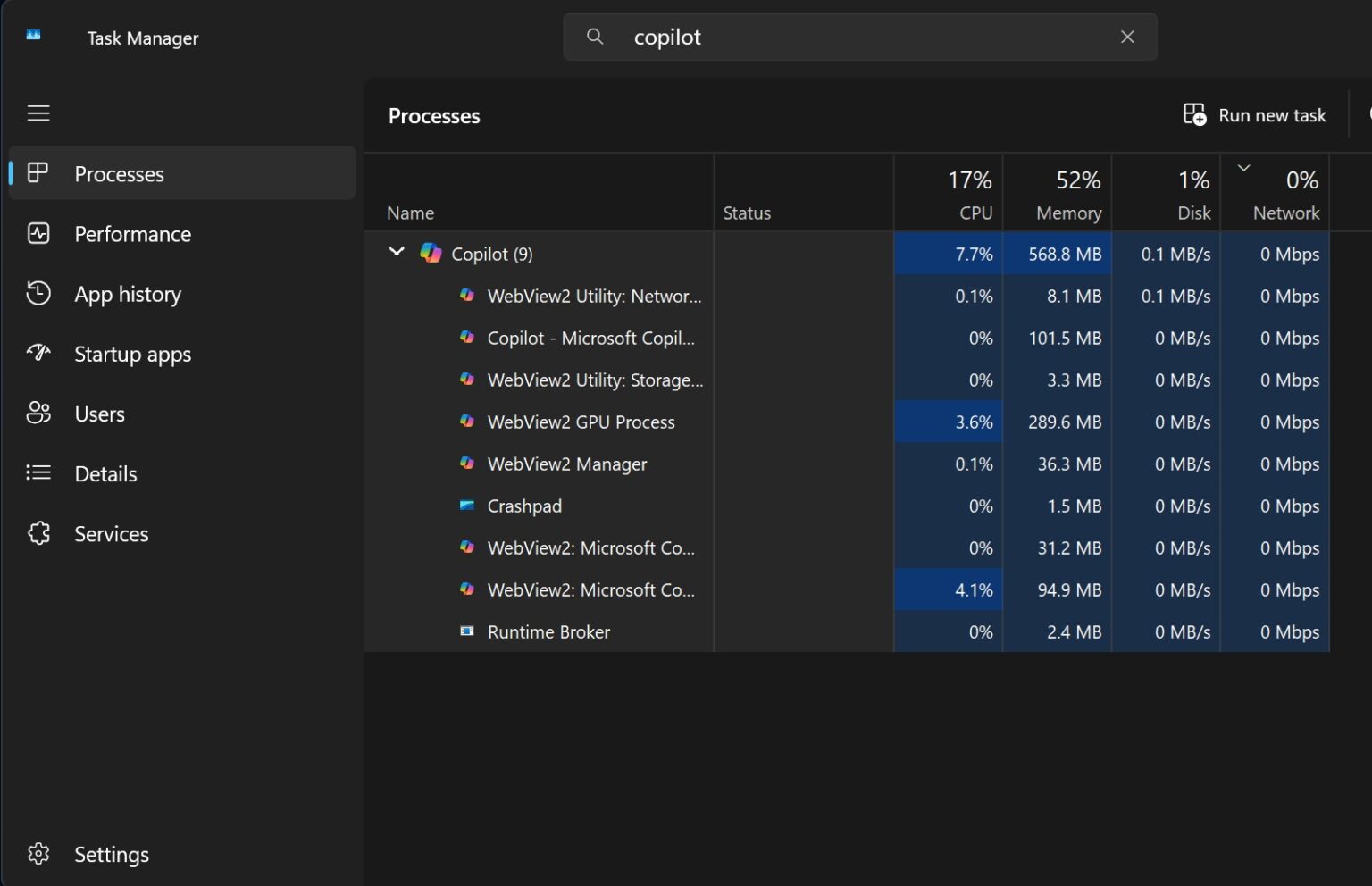Screen dimensions: 1372x886
Task: Click the Settings gear icon
Action: pyautogui.click(x=38, y=854)
